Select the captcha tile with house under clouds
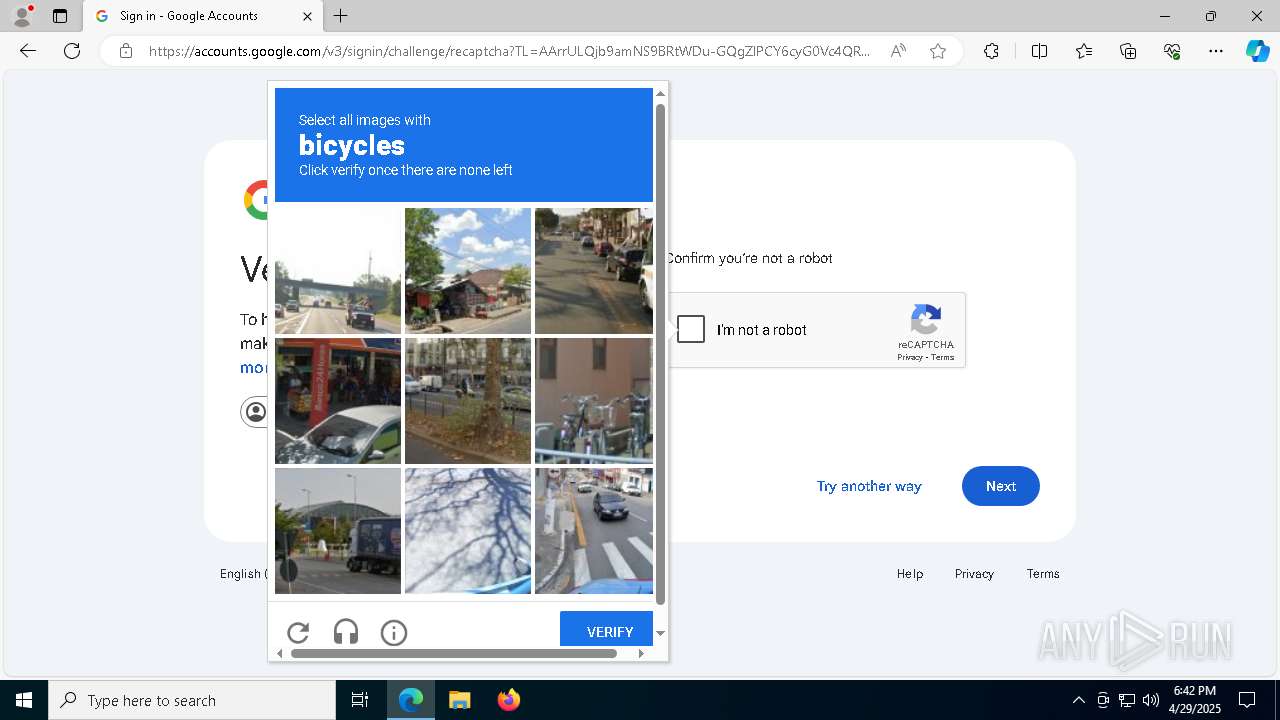1280x720 pixels. [468, 271]
